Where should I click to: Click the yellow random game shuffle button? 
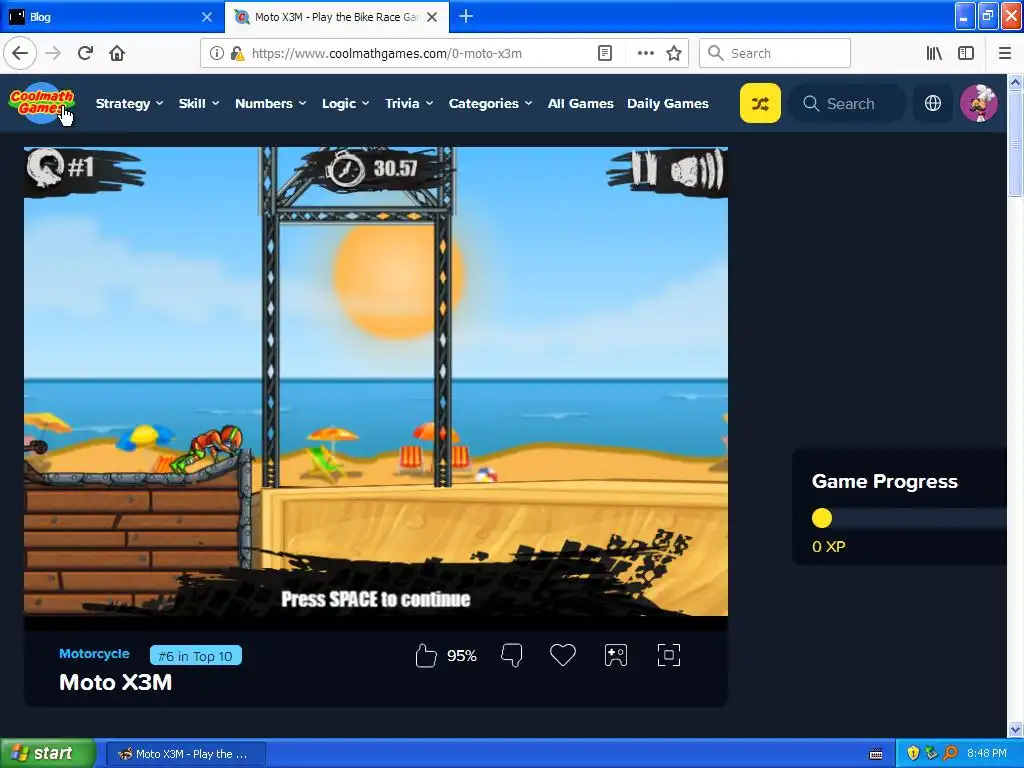pos(760,103)
